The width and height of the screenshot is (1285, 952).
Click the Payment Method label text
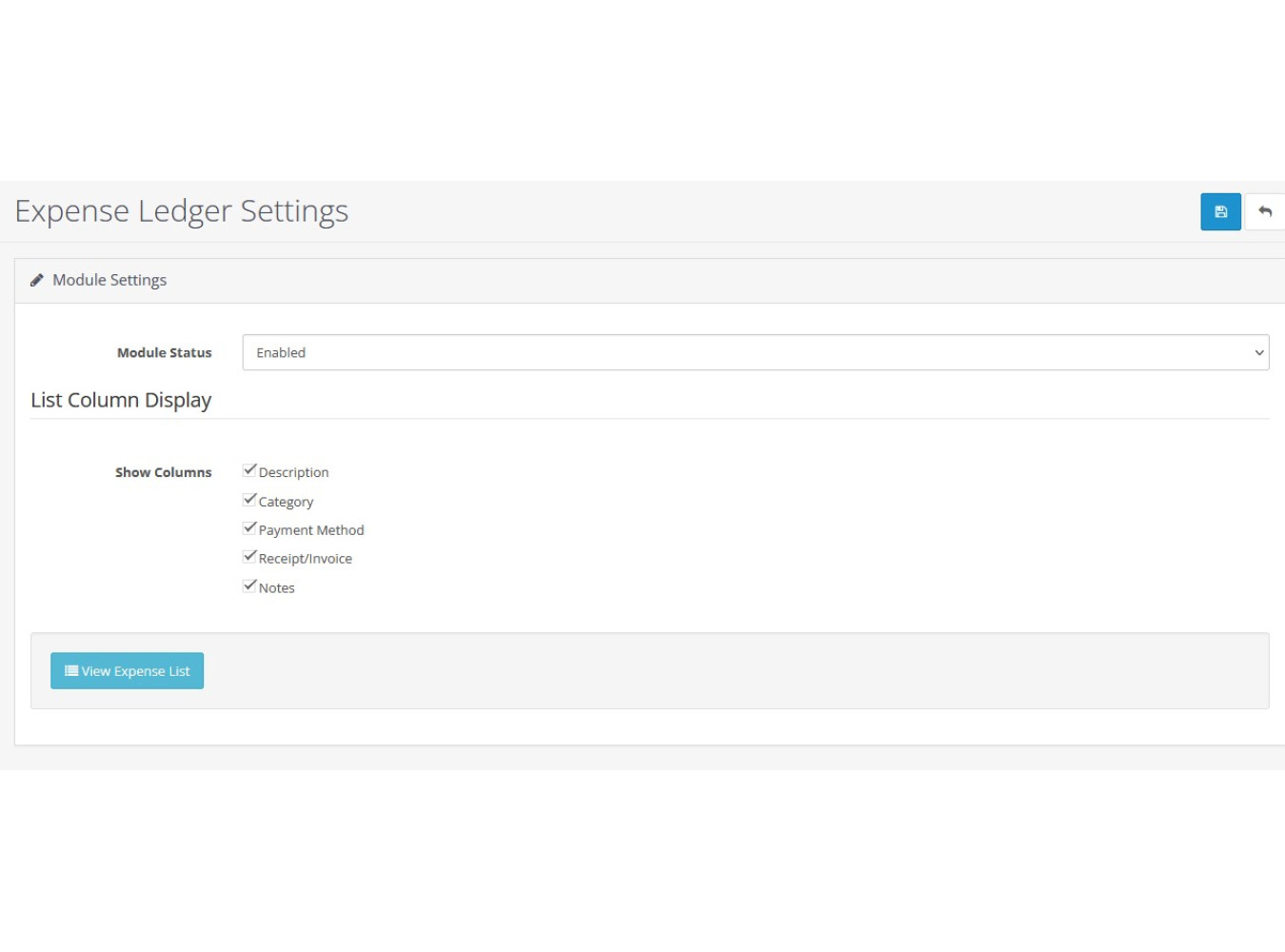pos(311,530)
